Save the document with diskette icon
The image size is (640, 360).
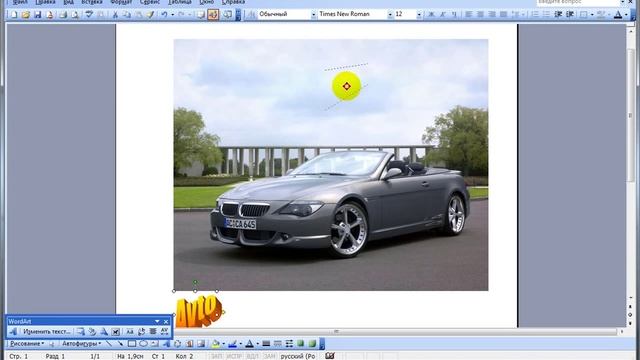[x=38, y=15]
